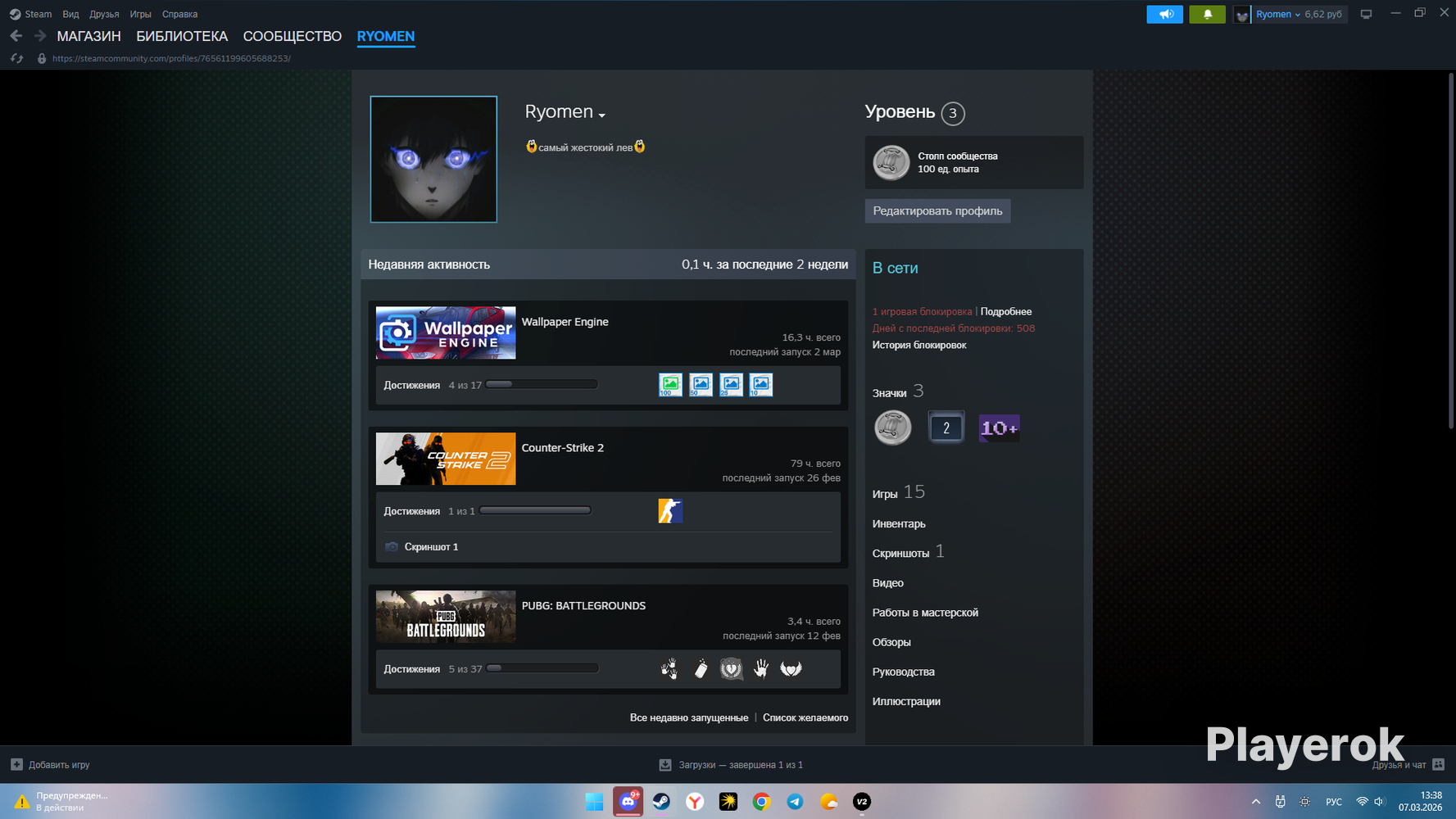Click the padlock icon beside the URL
This screenshot has height=819, width=1456.
(42, 58)
